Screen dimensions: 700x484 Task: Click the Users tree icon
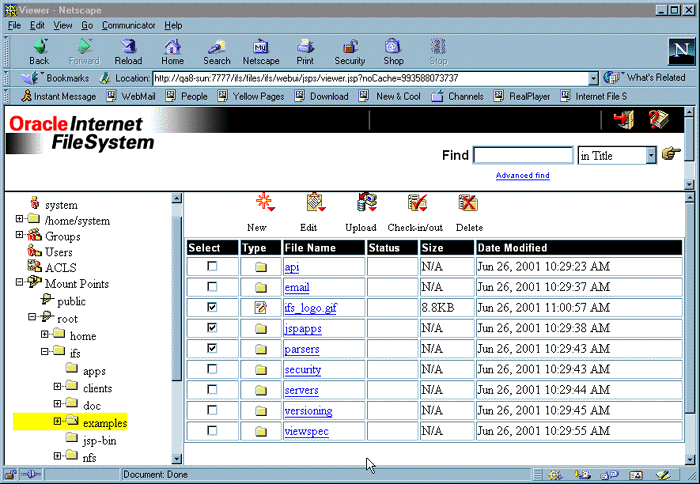[34, 251]
